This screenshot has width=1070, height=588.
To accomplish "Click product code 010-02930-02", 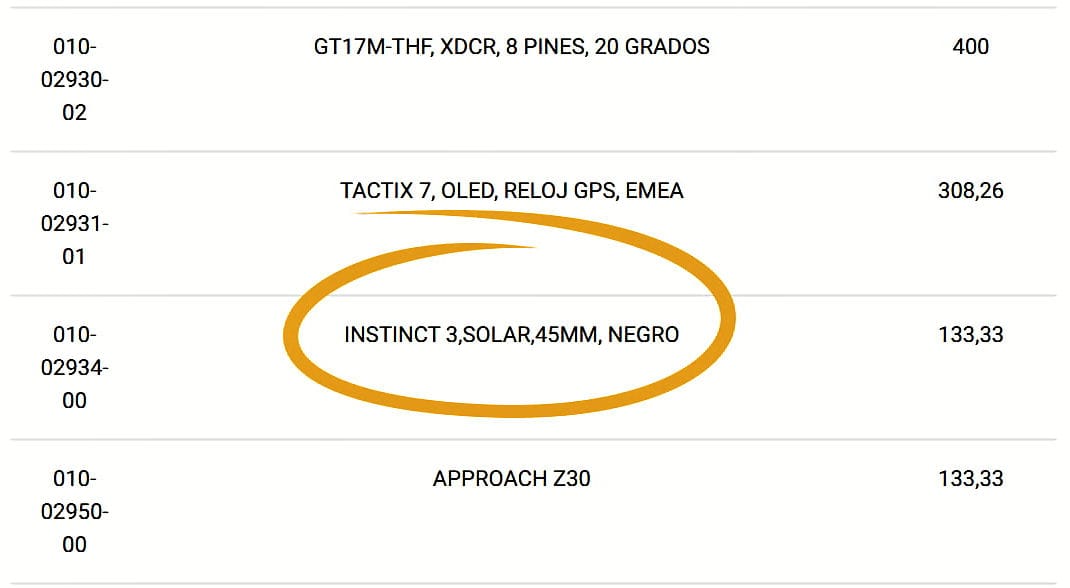I will (75, 79).
